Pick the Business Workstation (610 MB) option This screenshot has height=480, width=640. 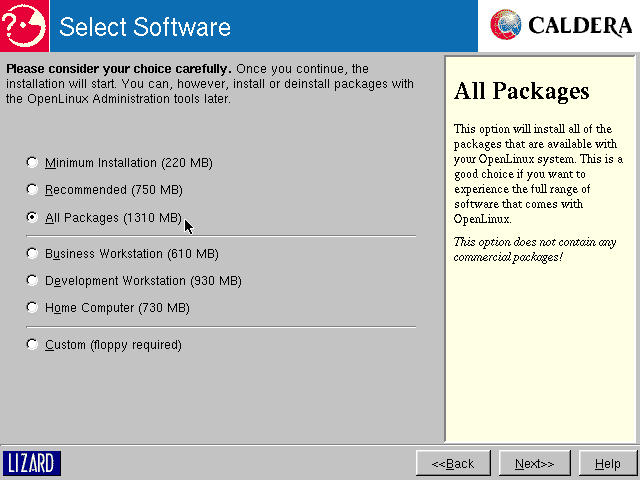click(33, 254)
